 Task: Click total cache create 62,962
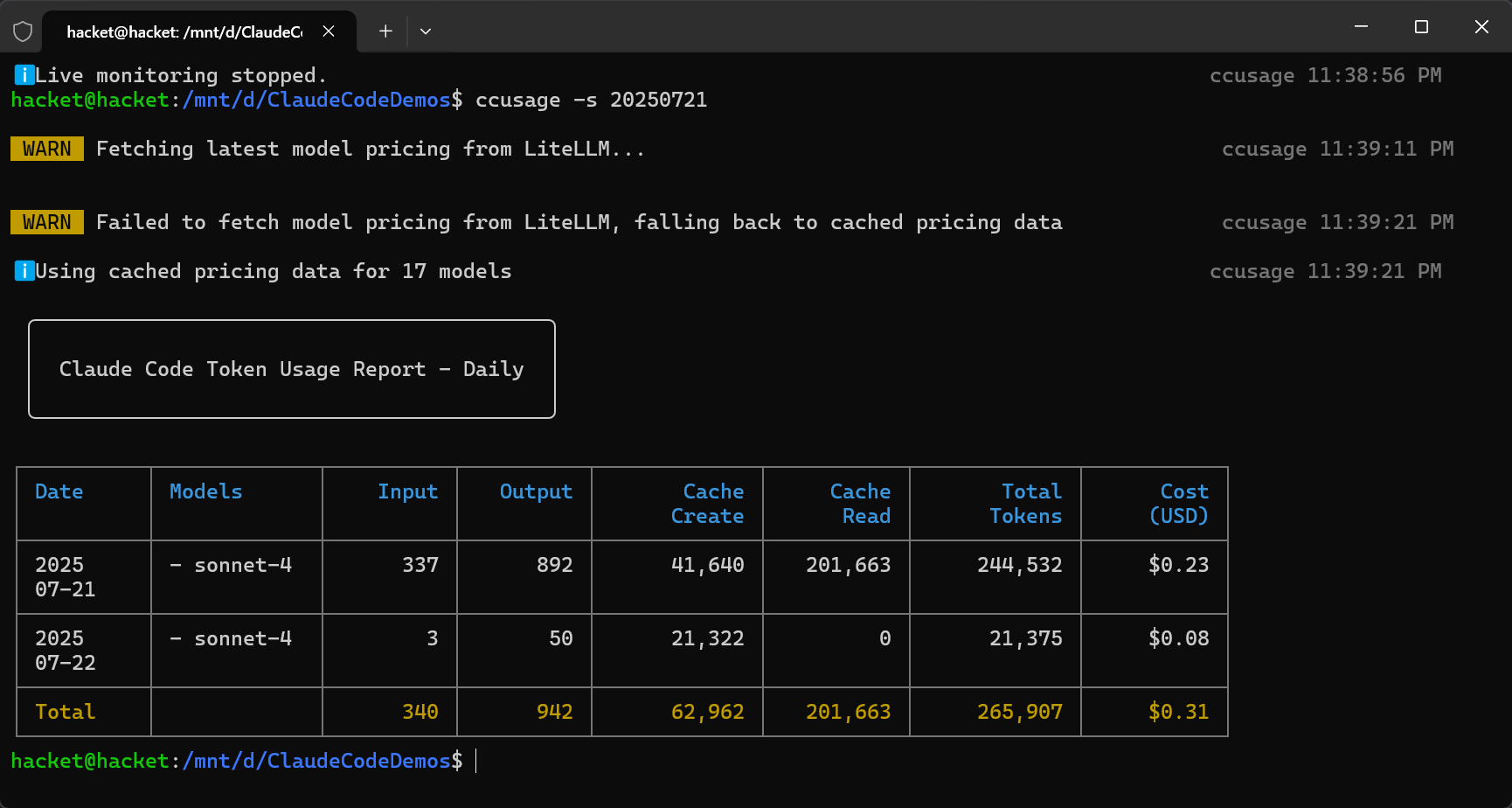tap(708, 712)
